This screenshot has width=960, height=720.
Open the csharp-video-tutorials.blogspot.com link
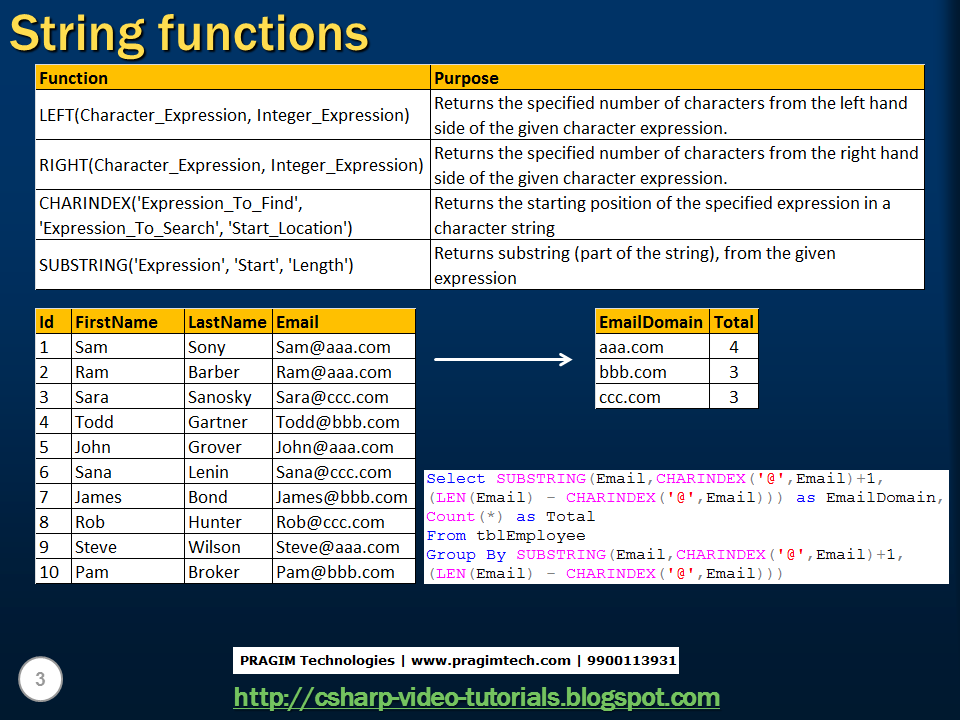[x=476, y=697]
